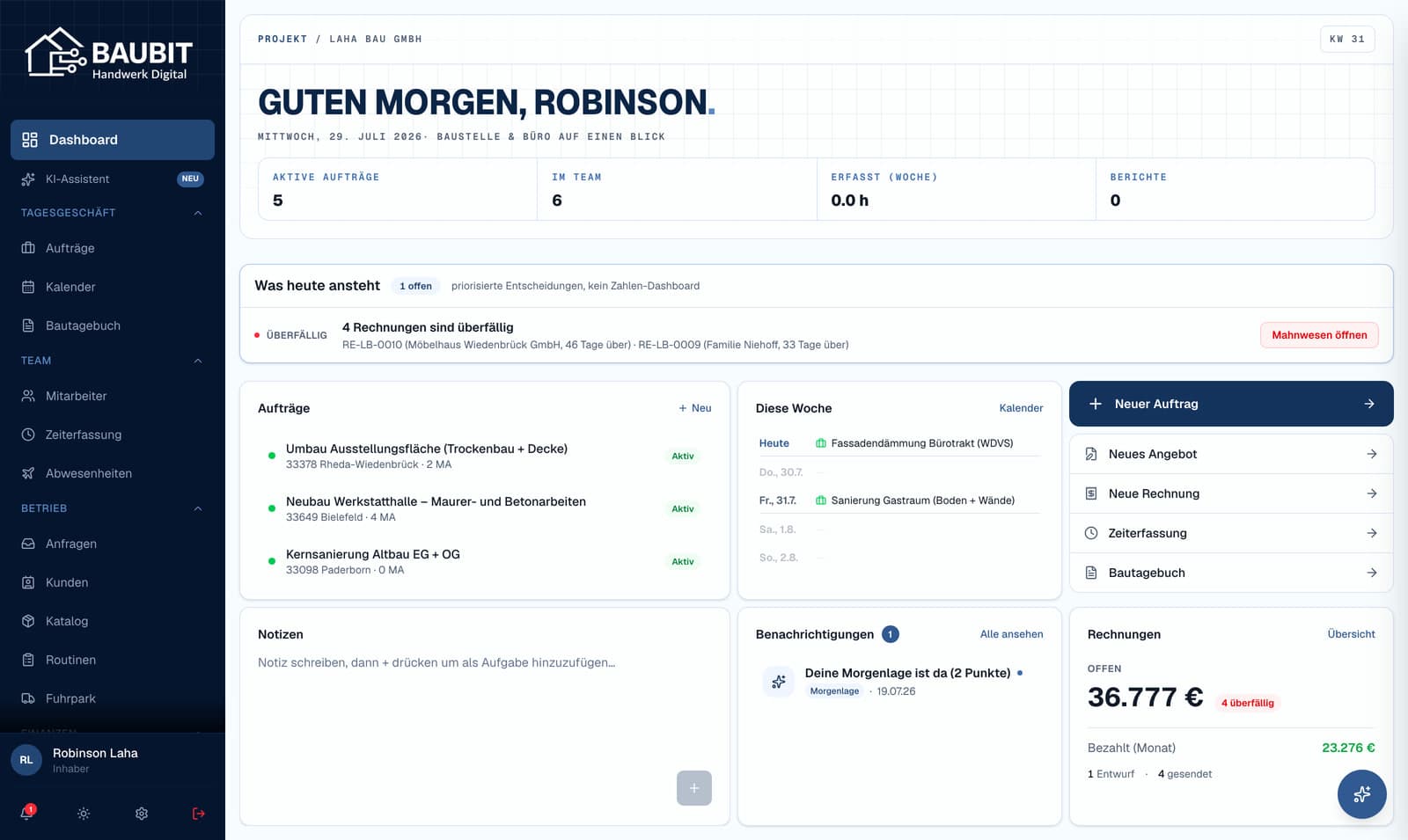
Task: Open Umbau Ausstellungsfläche order row
Action: [x=484, y=456]
